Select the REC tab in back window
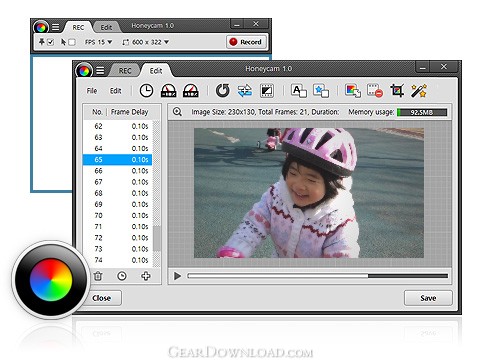 [x=78, y=27]
